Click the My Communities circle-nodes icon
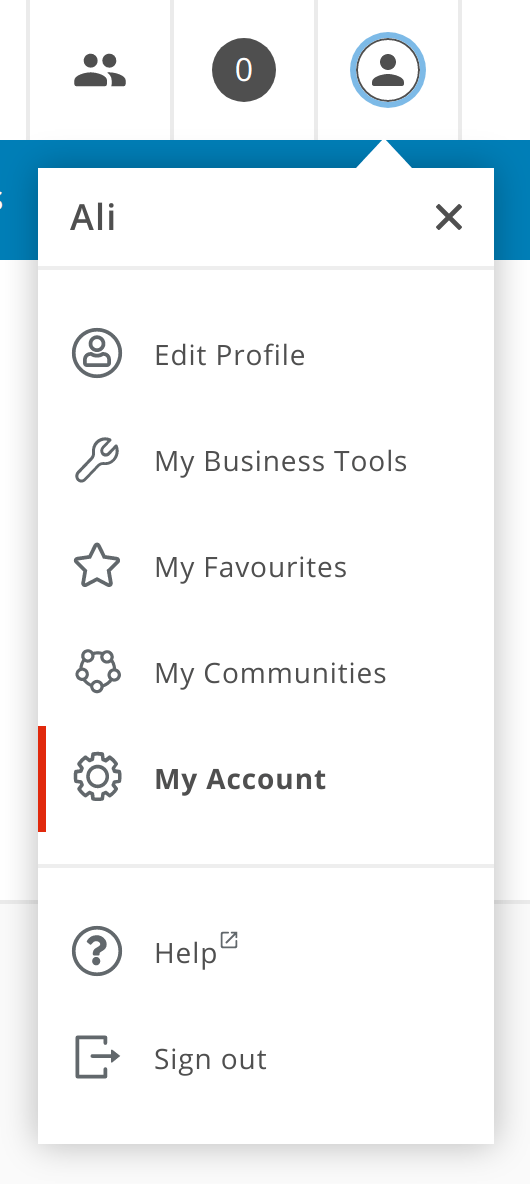Screen dimensions: 530x1184 (x=97, y=671)
